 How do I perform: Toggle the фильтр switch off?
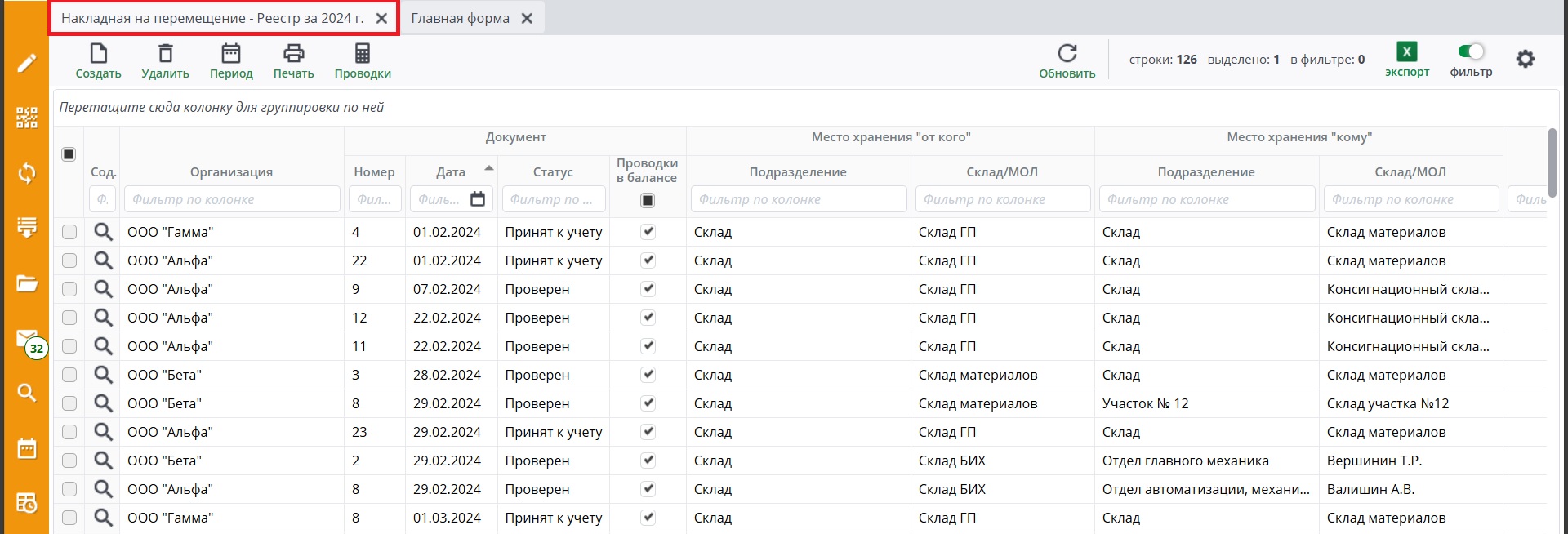(x=1471, y=51)
